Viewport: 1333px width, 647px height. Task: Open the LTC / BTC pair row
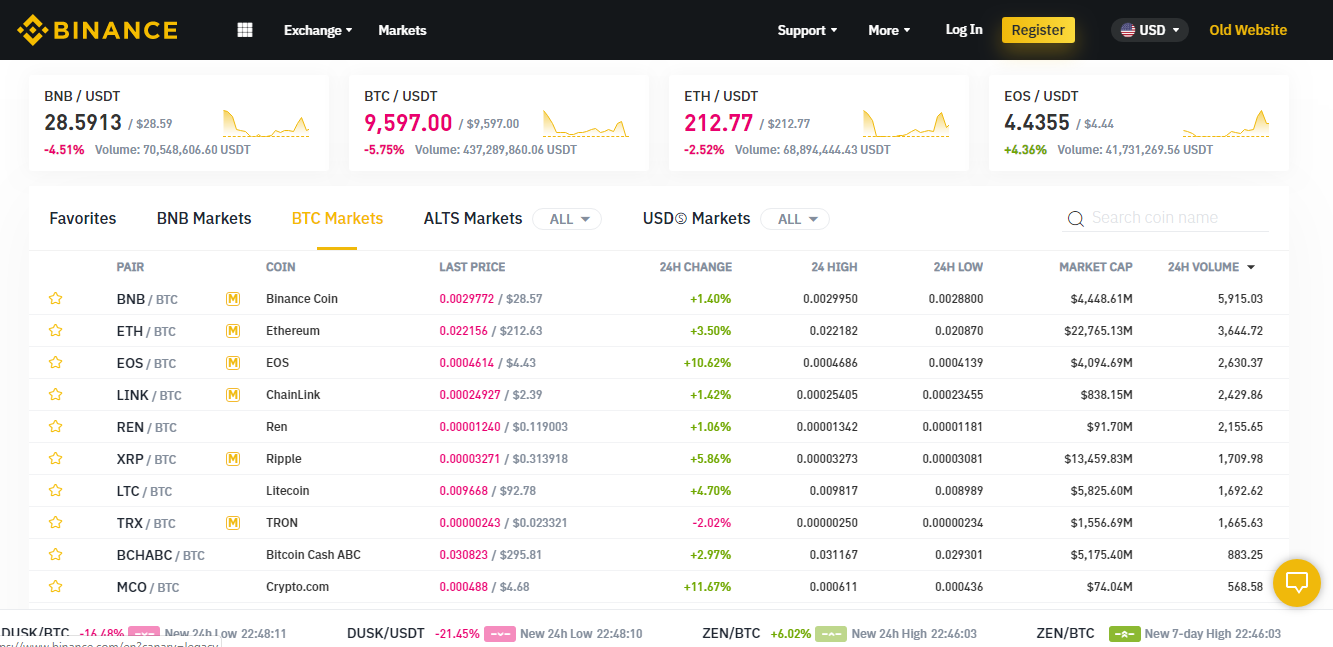[659, 491]
